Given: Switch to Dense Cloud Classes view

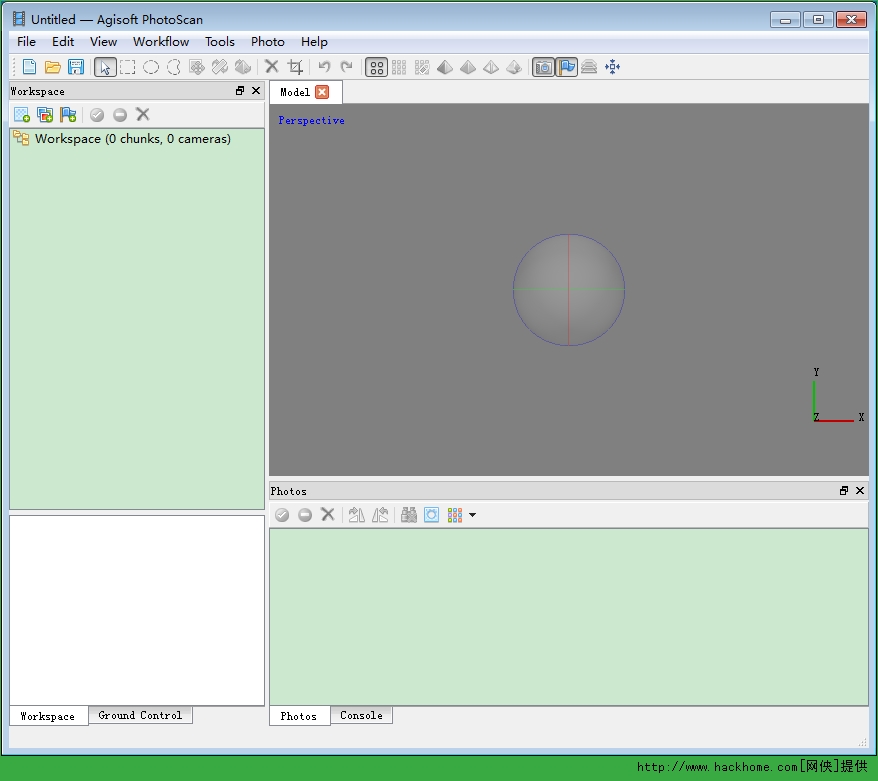Looking at the screenshot, I should [422, 68].
